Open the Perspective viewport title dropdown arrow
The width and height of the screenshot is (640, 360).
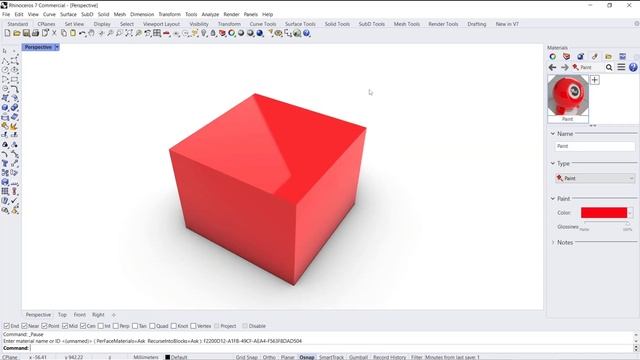pyautogui.click(x=57, y=47)
